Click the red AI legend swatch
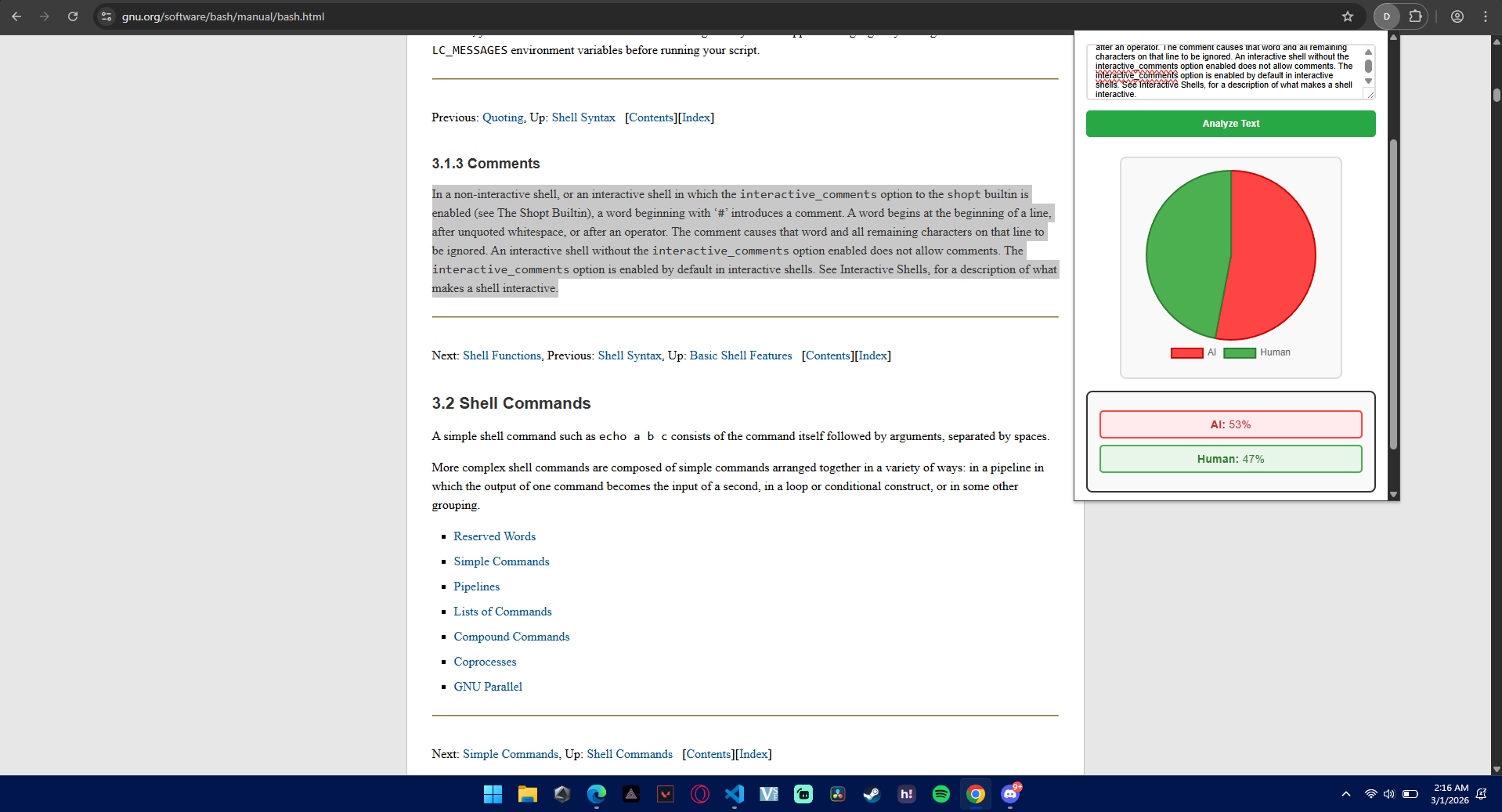 (1186, 353)
